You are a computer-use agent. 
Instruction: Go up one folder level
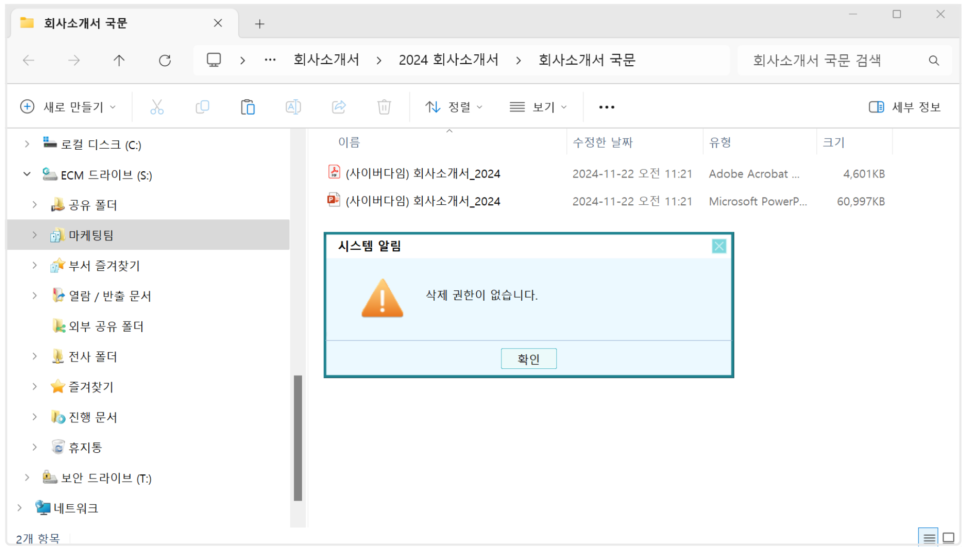[119, 60]
